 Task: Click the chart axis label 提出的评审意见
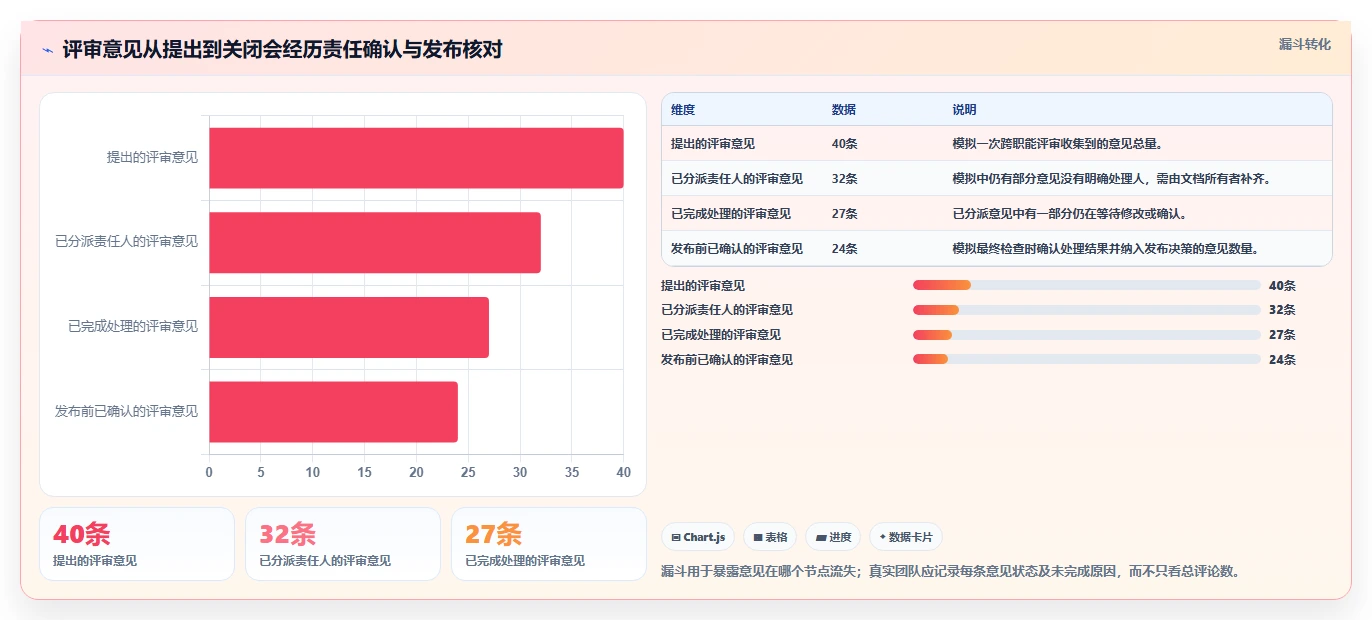pyautogui.click(x=152, y=158)
